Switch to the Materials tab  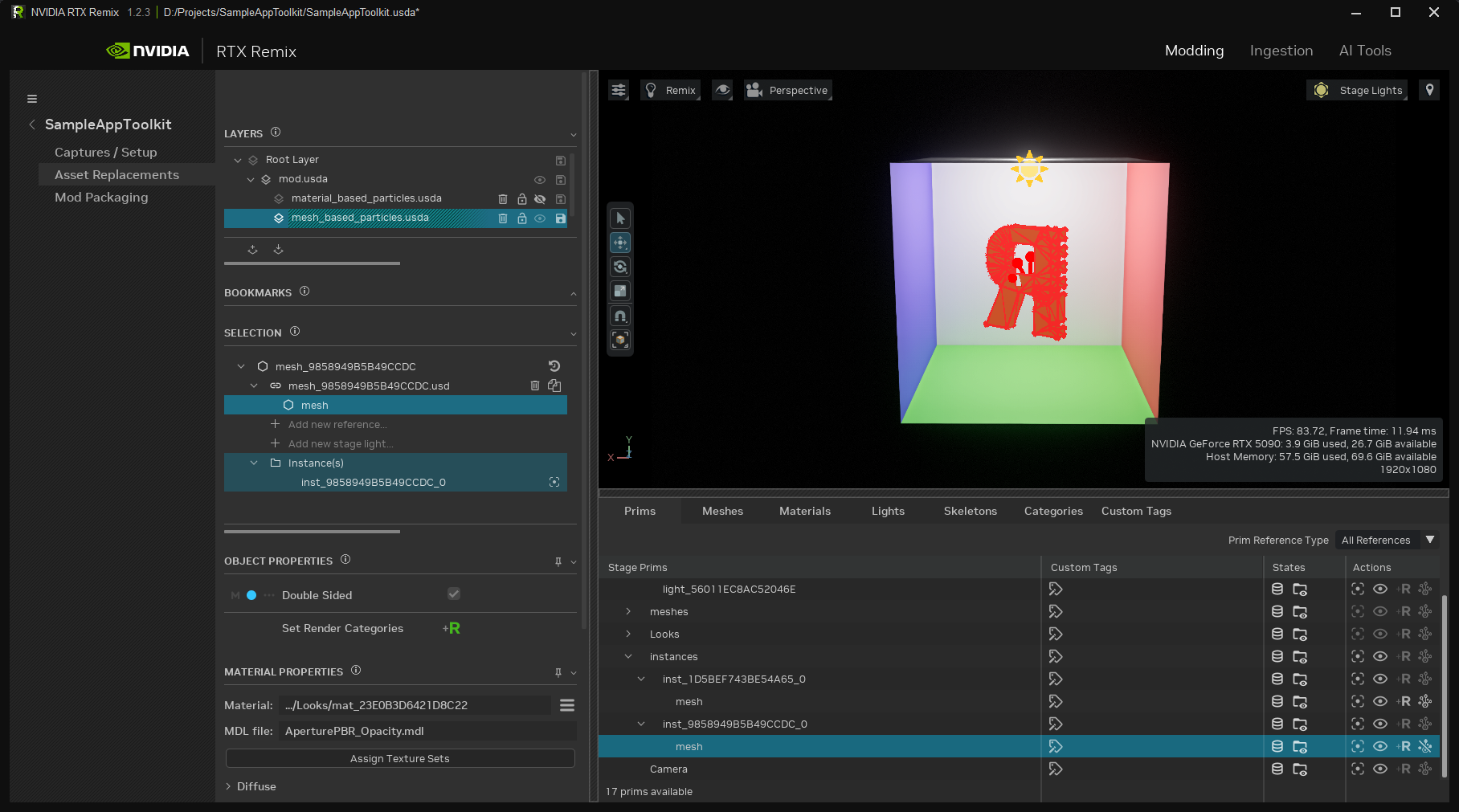tap(805, 511)
